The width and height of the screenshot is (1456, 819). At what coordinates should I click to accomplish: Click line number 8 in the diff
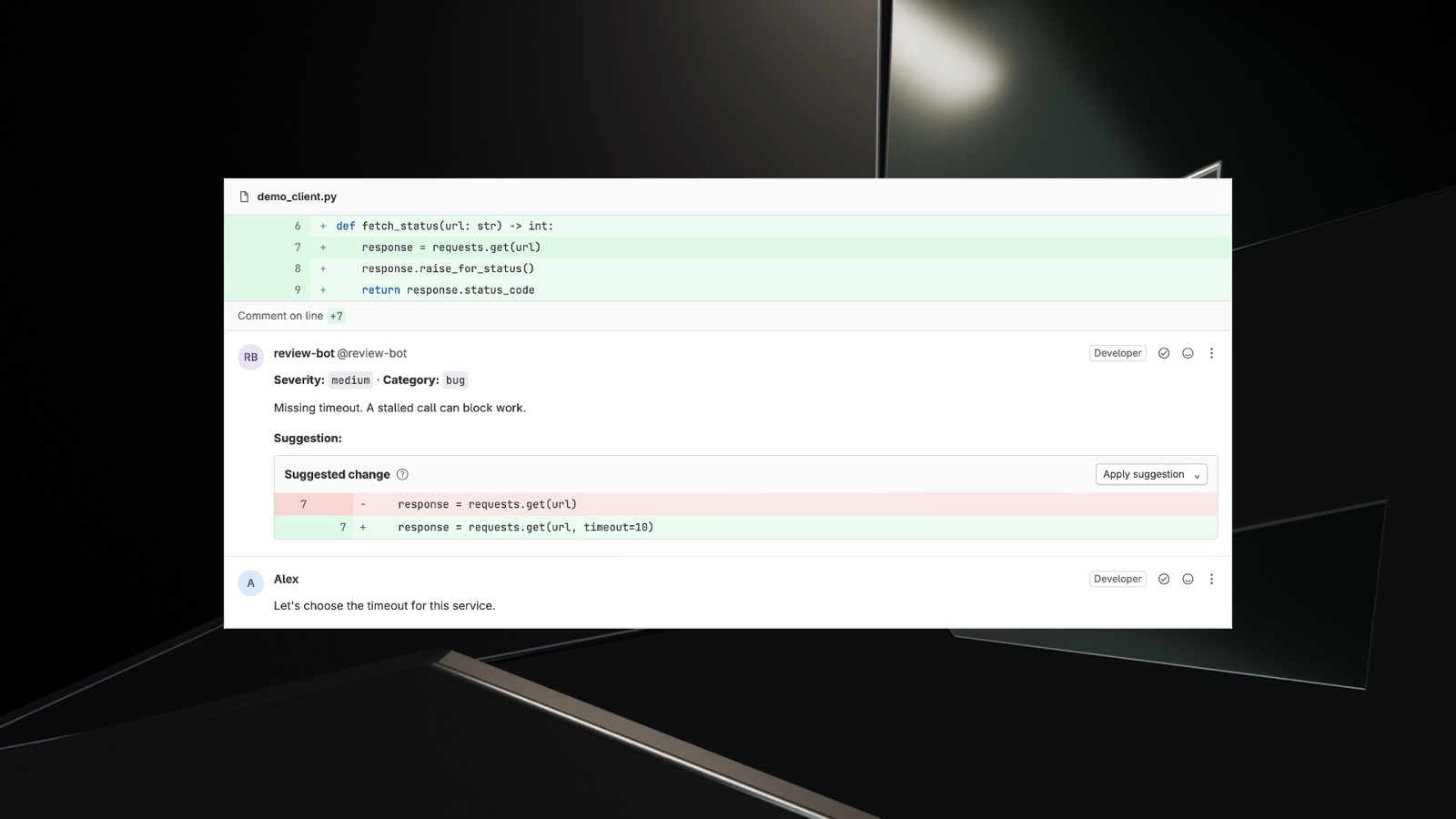click(298, 268)
